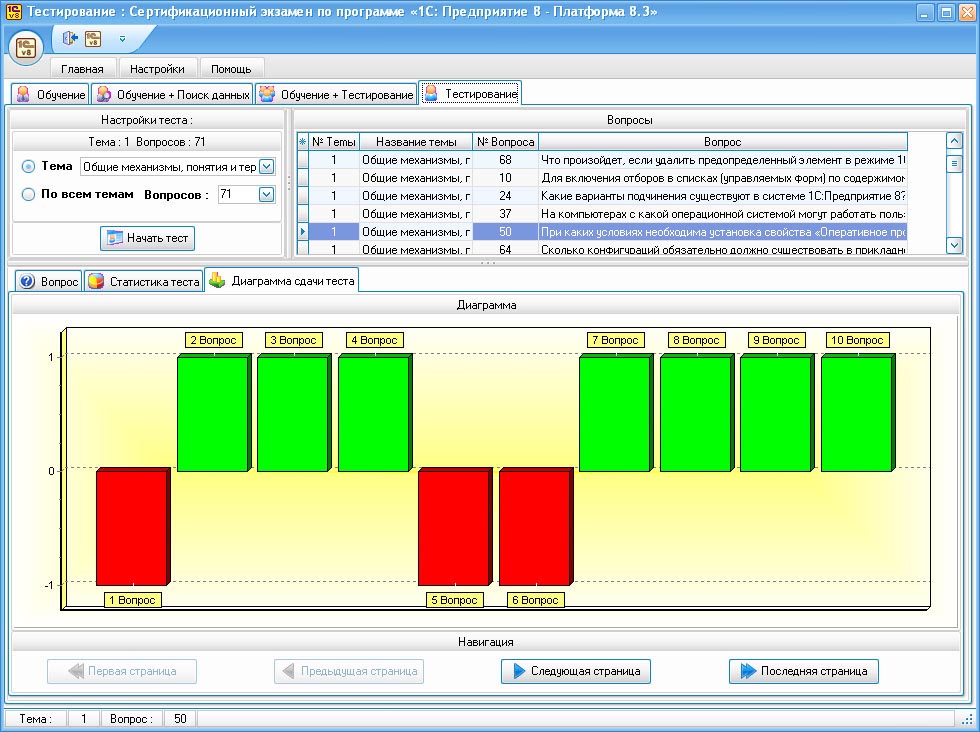Click the blue question mark tab icon
980x732 pixels.
(x=27, y=281)
